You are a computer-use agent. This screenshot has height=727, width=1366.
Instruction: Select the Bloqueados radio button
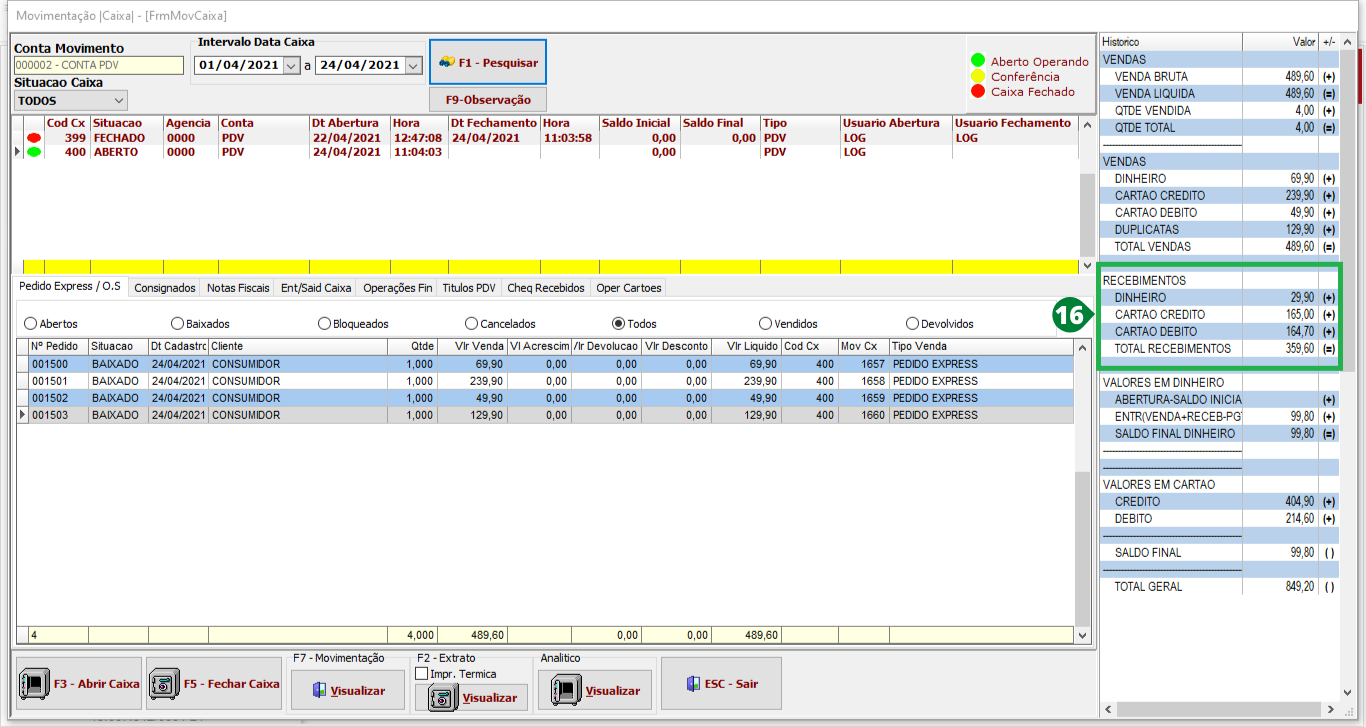point(324,324)
